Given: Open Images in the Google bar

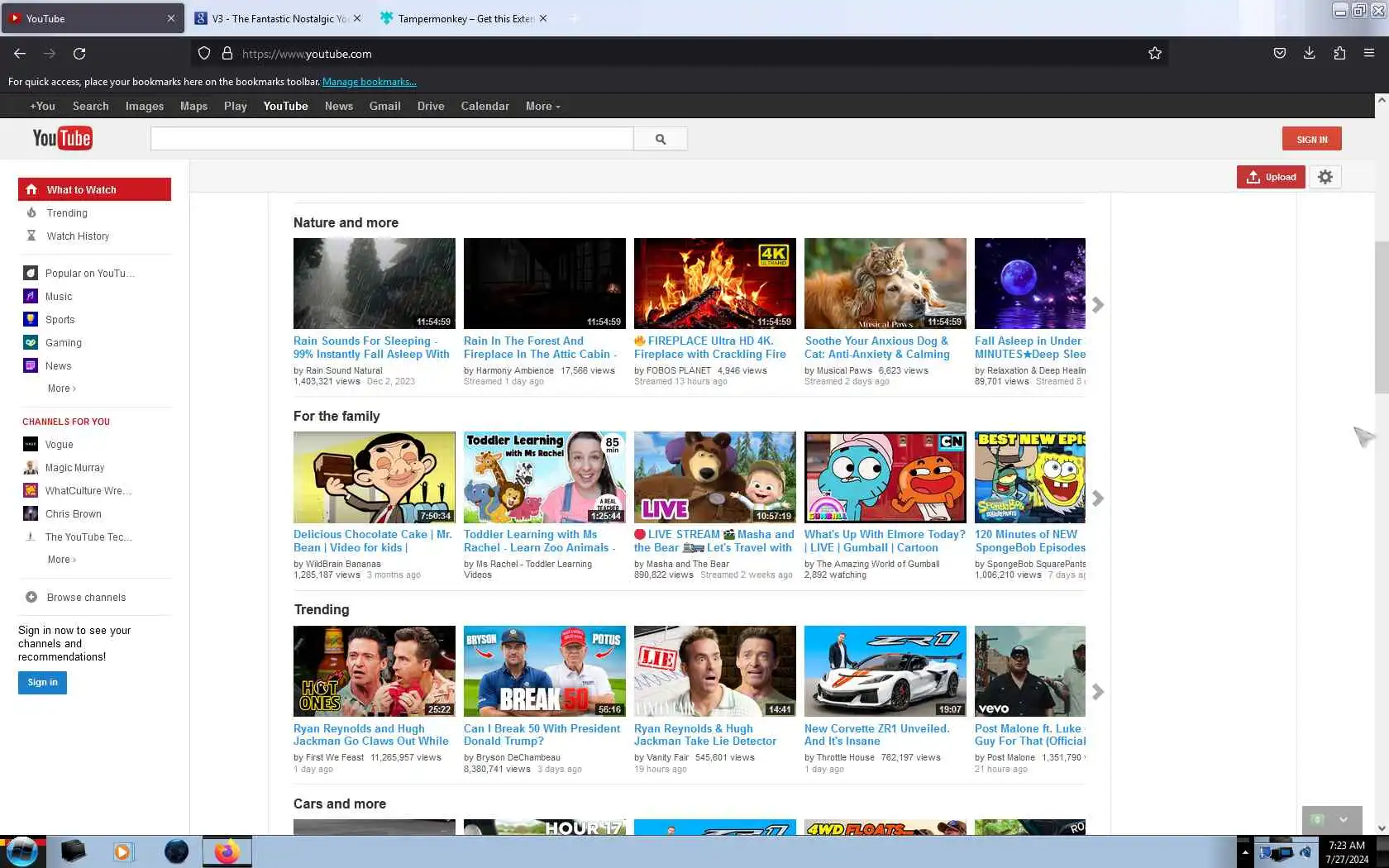Looking at the screenshot, I should click(x=145, y=106).
